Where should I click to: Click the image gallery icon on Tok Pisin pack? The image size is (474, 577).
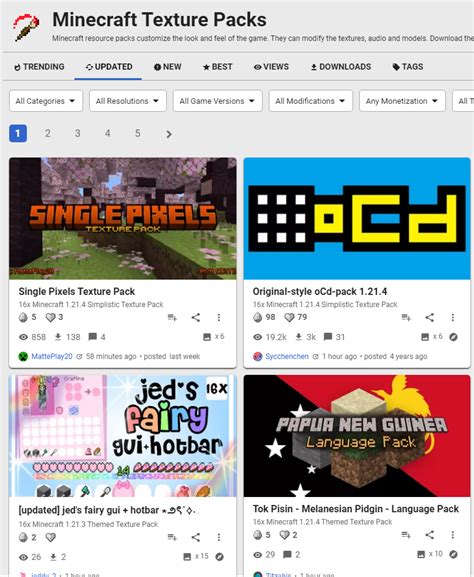coord(421,554)
